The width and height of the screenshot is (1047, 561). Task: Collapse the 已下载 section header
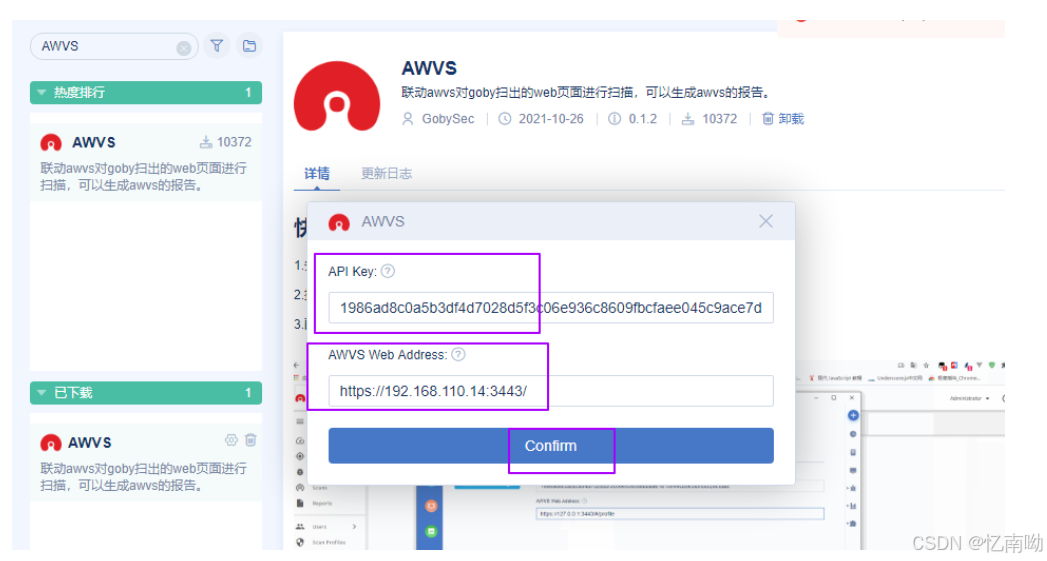146,393
